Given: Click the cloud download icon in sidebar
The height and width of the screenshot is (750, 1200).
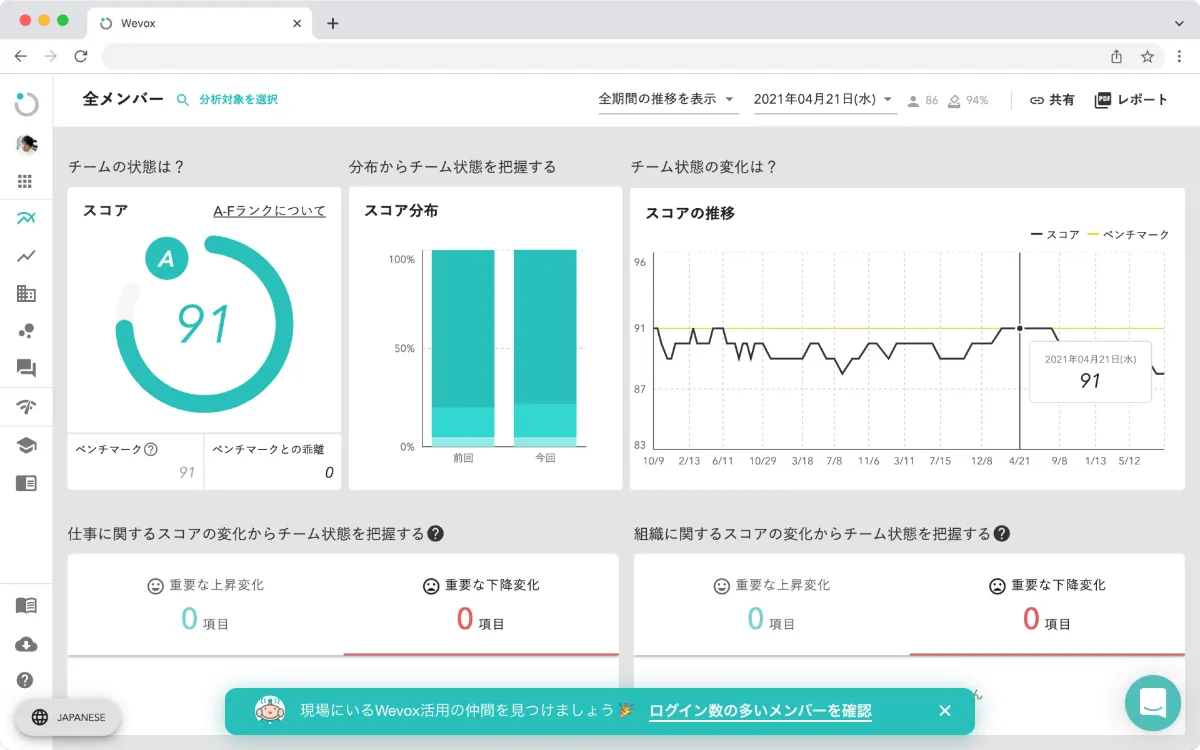Looking at the screenshot, I should click(x=26, y=644).
